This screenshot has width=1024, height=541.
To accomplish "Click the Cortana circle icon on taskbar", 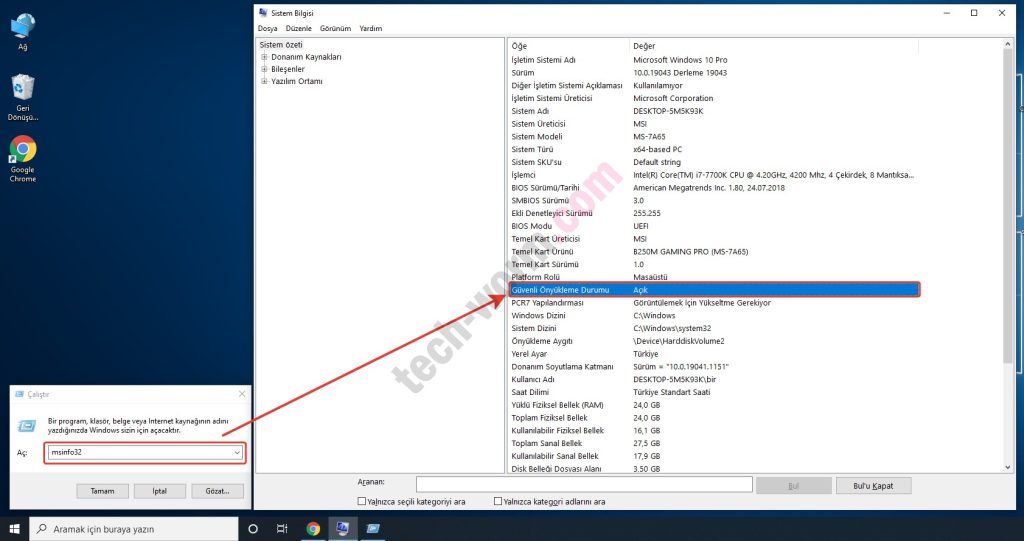I will click(x=252, y=528).
